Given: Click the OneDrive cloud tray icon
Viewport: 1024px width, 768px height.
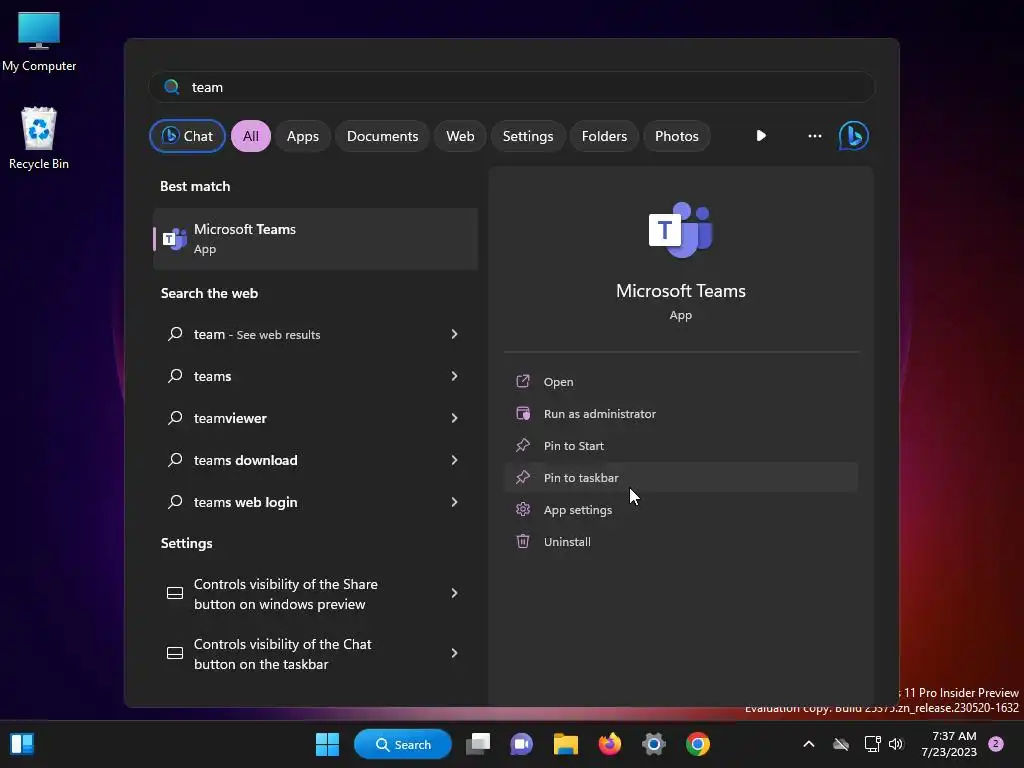Looking at the screenshot, I should pyautogui.click(x=841, y=744).
